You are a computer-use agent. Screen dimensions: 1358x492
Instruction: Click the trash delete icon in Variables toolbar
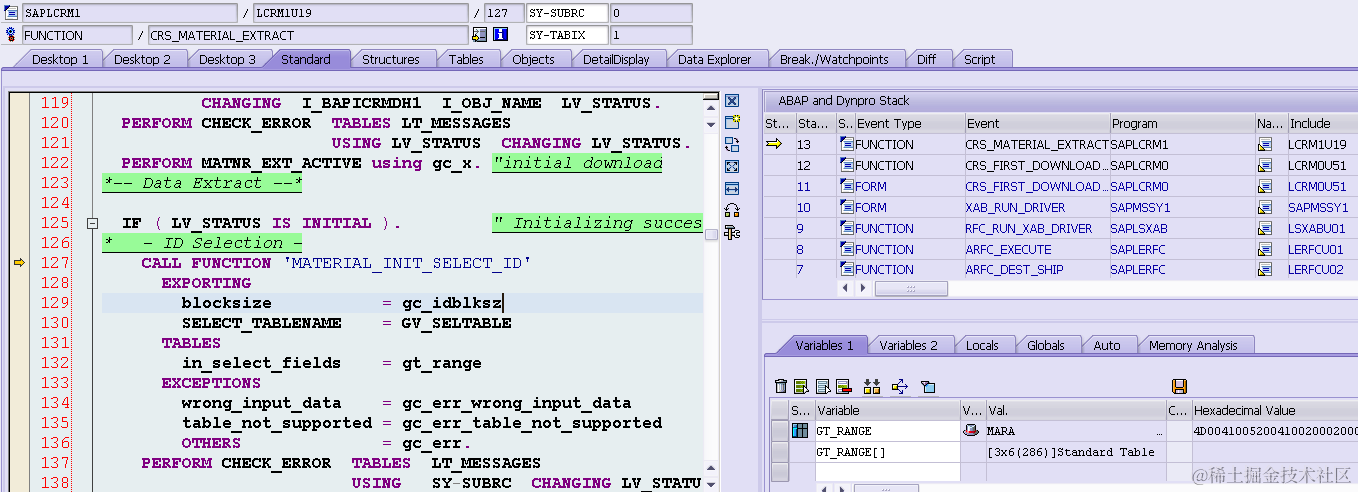click(781, 386)
